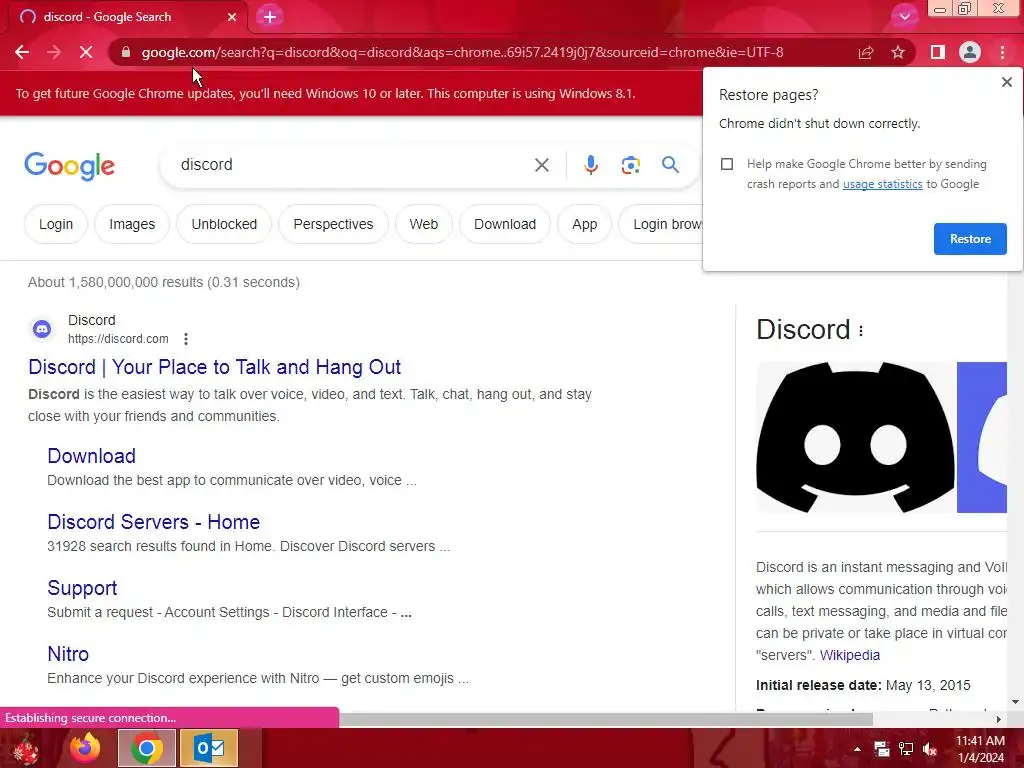This screenshot has height=768, width=1024.
Task: View site information via the lock icon
Action: click(126, 52)
